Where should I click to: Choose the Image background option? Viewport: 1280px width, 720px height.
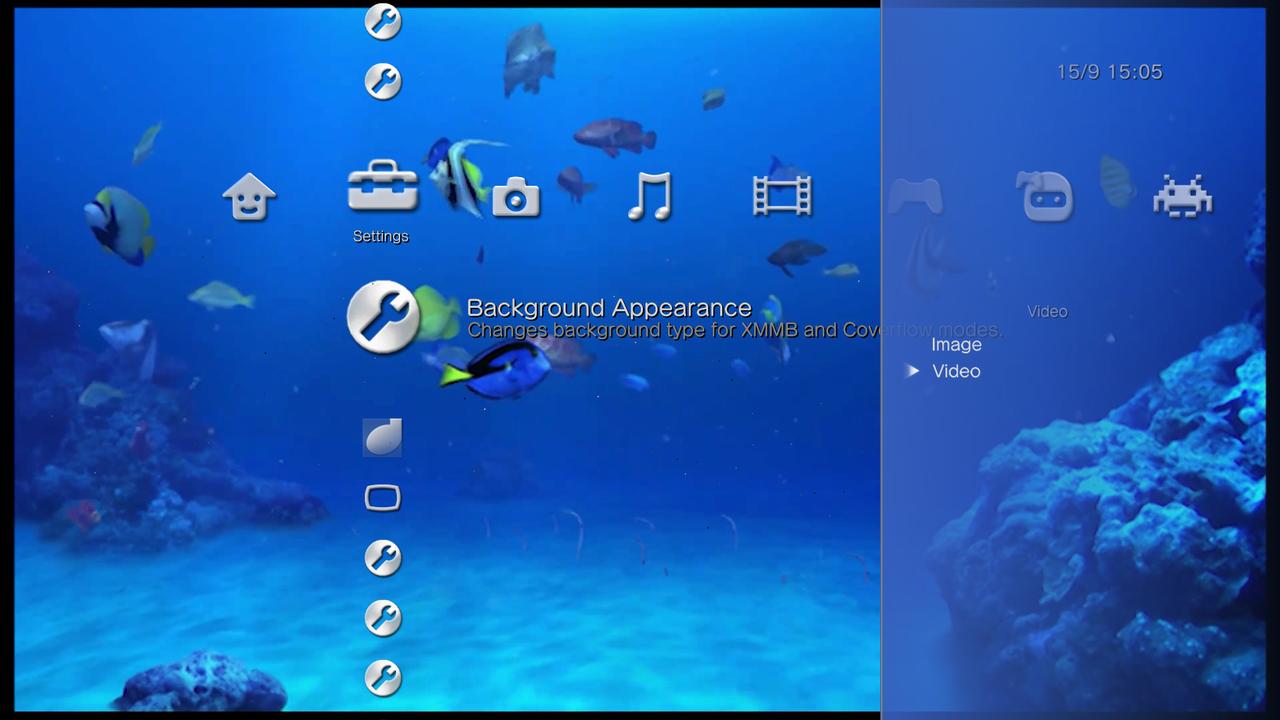point(957,345)
